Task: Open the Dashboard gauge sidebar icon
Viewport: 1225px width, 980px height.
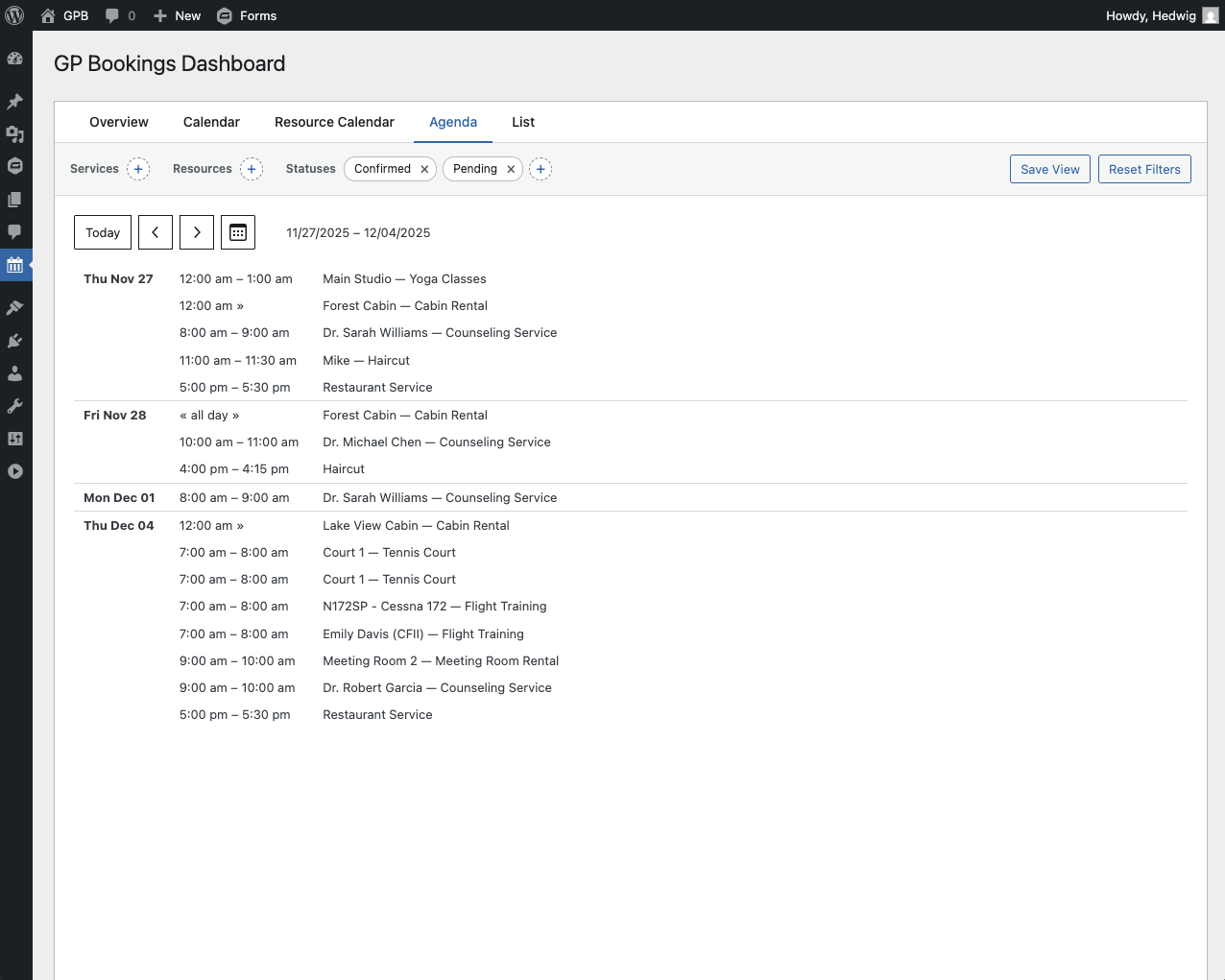Action: (x=15, y=59)
